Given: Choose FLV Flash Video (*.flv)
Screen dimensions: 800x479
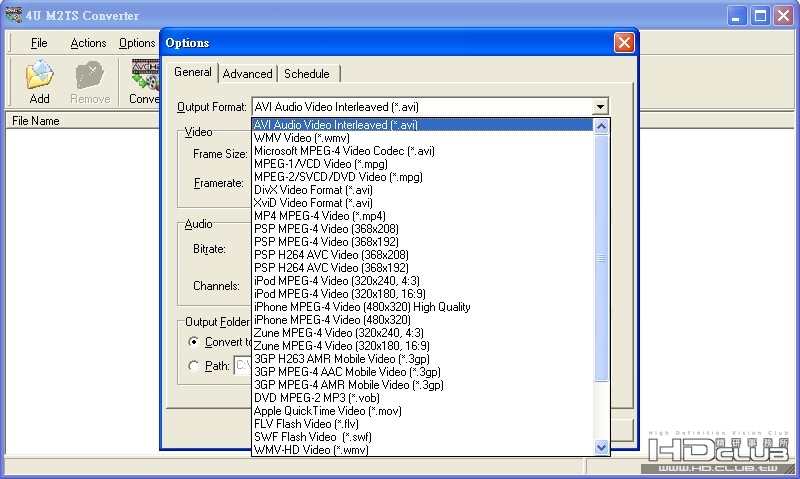Looking at the screenshot, I should pos(422,424).
